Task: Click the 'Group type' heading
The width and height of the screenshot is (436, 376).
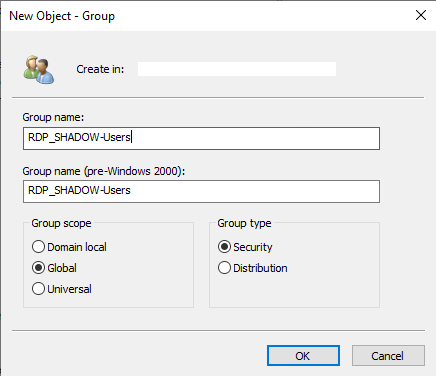Action: [x=244, y=223]
